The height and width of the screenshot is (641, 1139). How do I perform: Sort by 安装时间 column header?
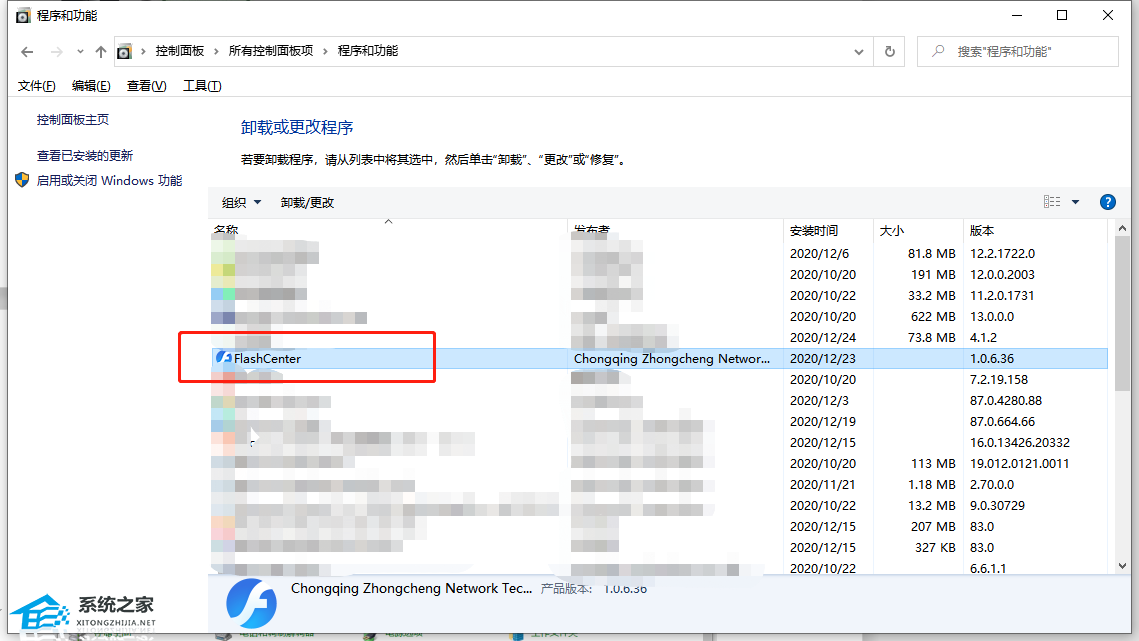[827, 230]
